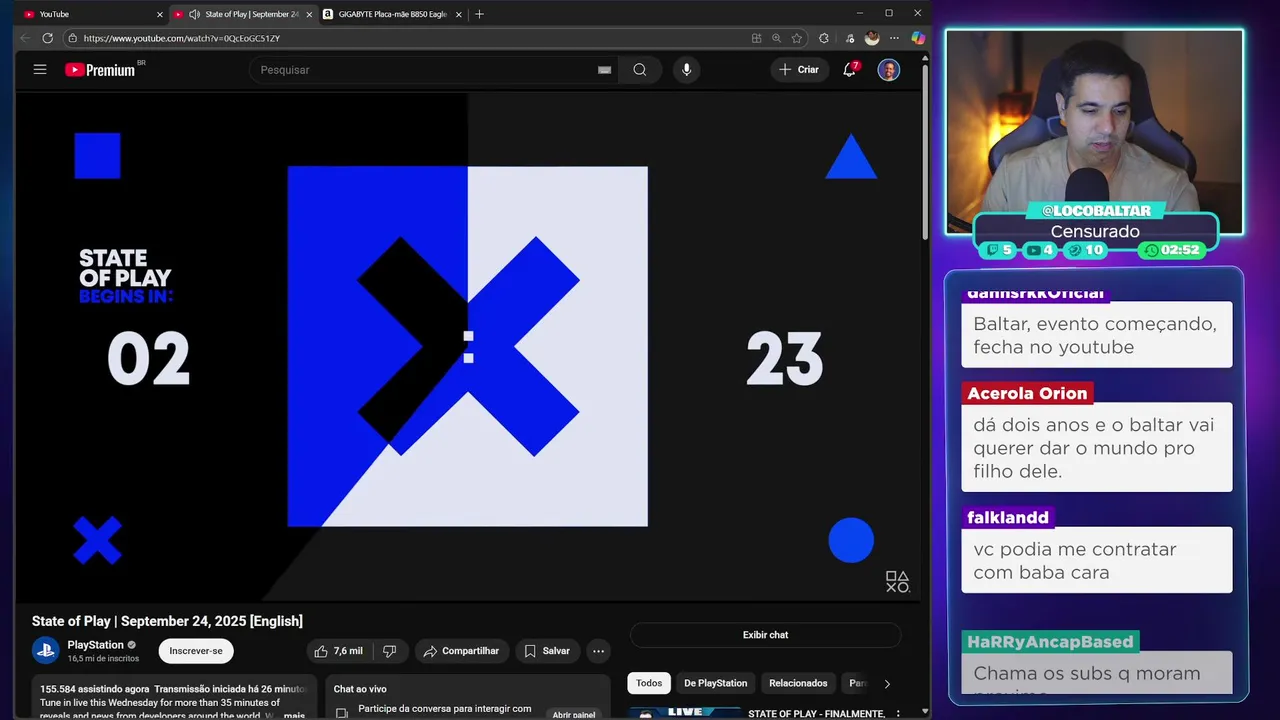Screen dimensions: 1280x720
Task: Open browser settings and more menu
Action: (896, 38)
